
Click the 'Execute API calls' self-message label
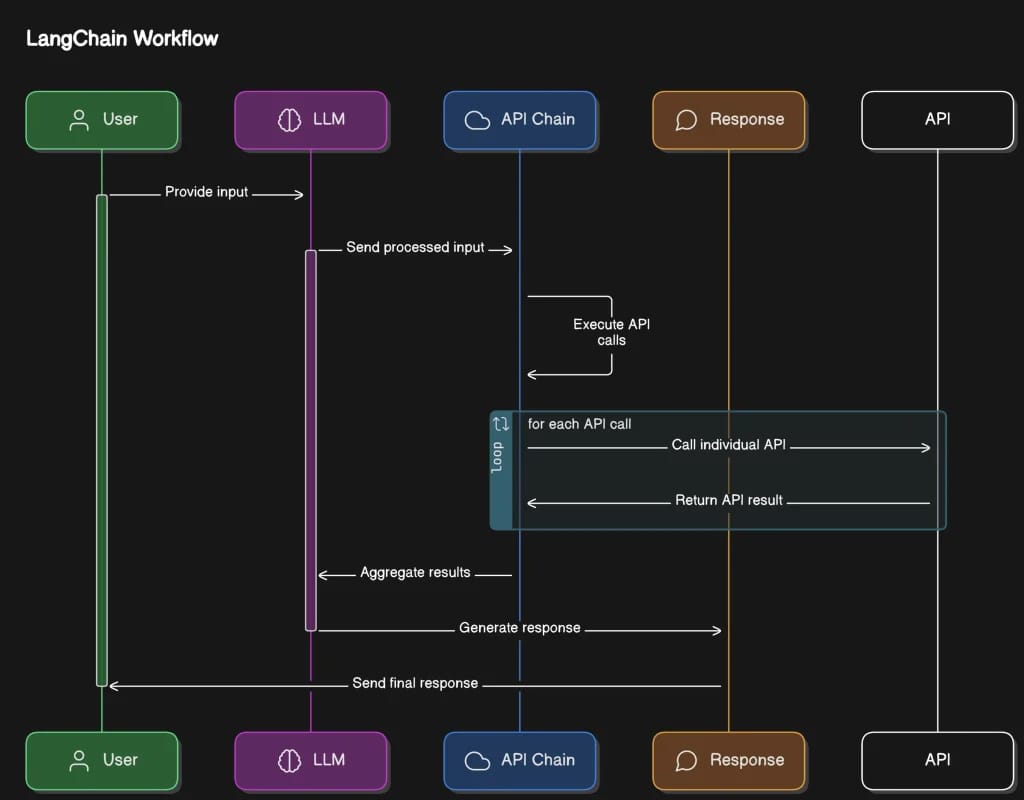point(611,332)
